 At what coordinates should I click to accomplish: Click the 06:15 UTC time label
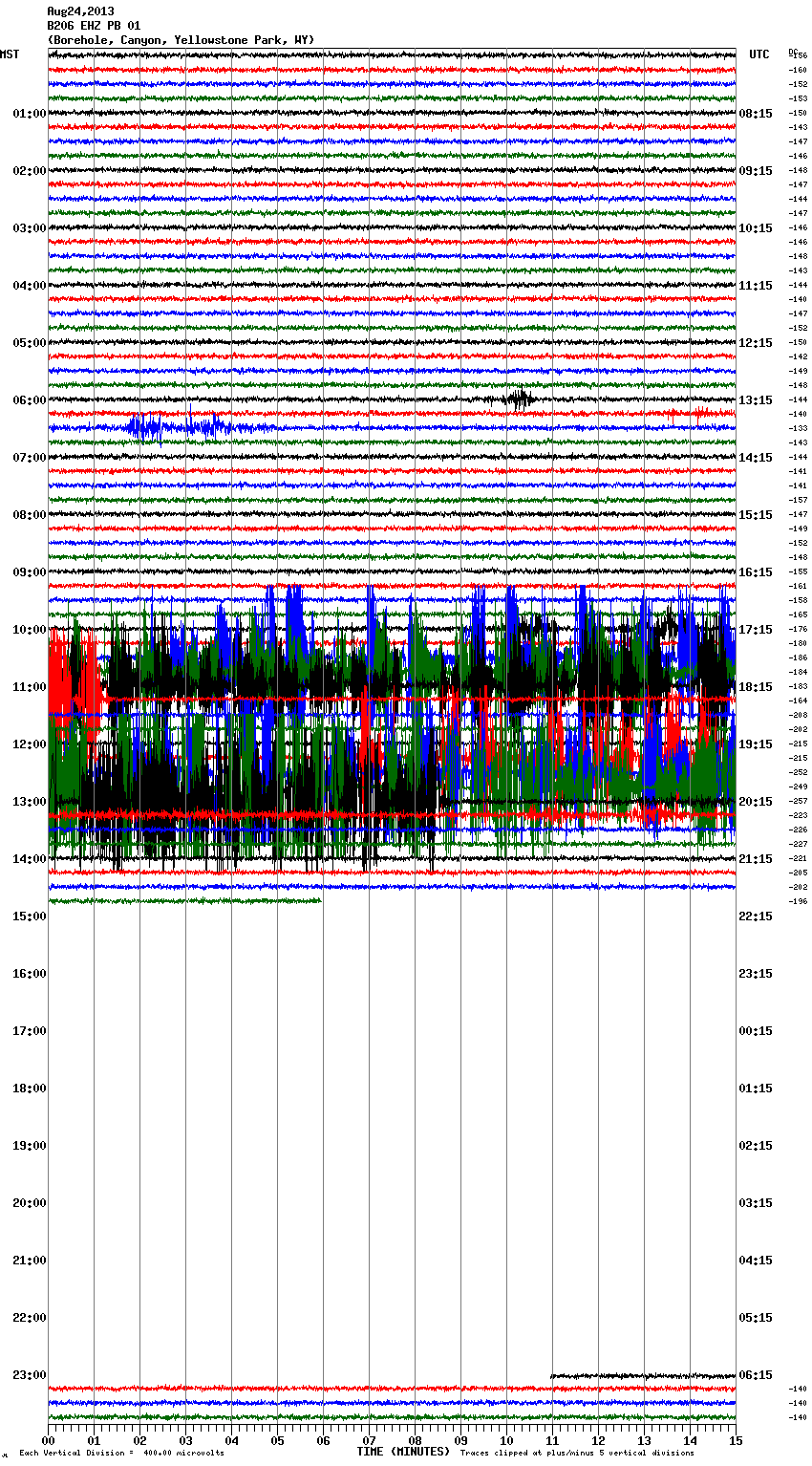(x=756, y=1375)
